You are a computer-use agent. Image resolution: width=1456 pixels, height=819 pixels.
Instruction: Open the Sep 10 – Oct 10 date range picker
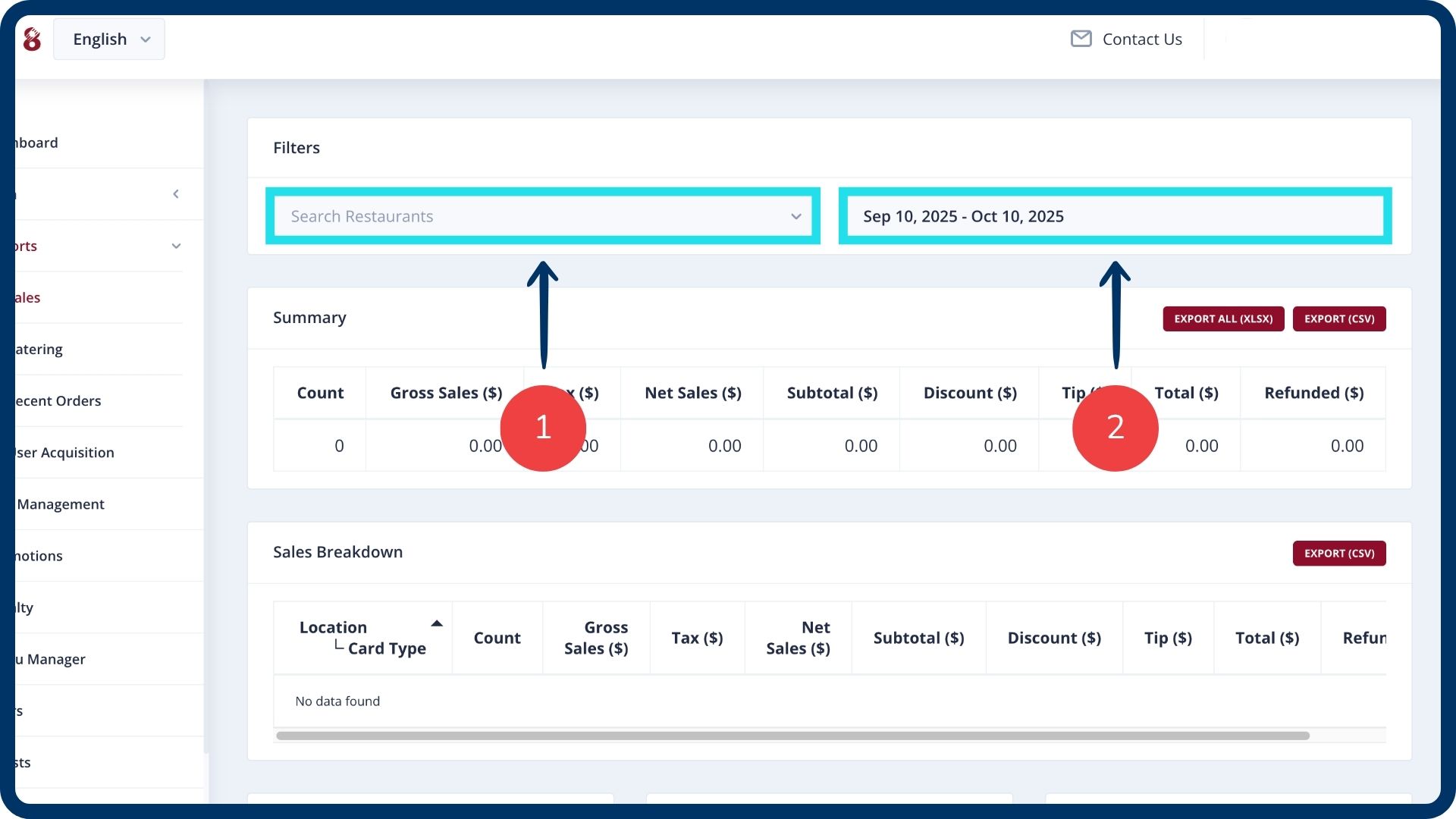tap(1115, 216)
